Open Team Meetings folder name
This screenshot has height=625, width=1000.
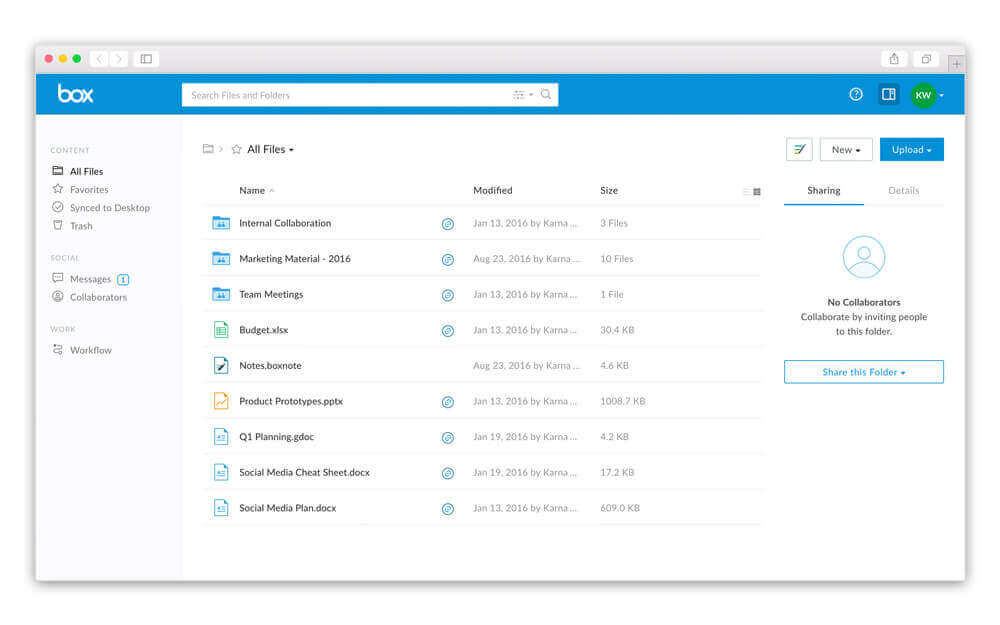271,294
